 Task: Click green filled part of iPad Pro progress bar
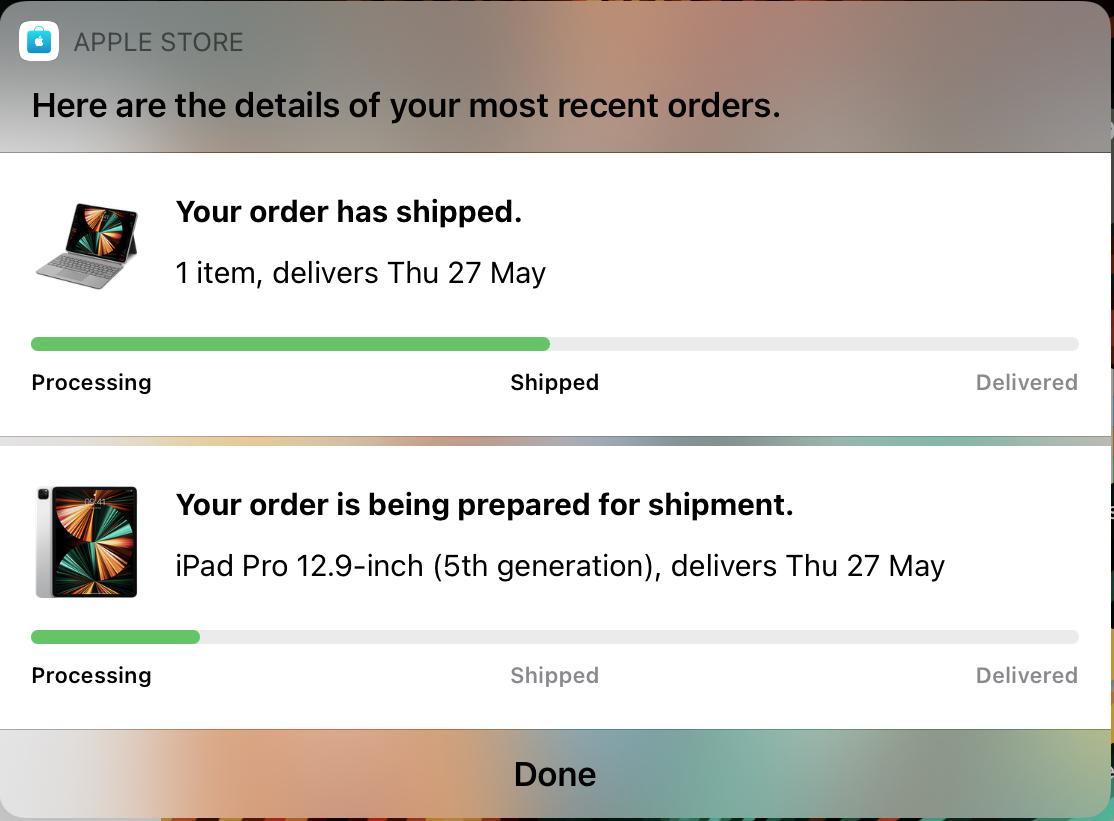tap(115, 637)
